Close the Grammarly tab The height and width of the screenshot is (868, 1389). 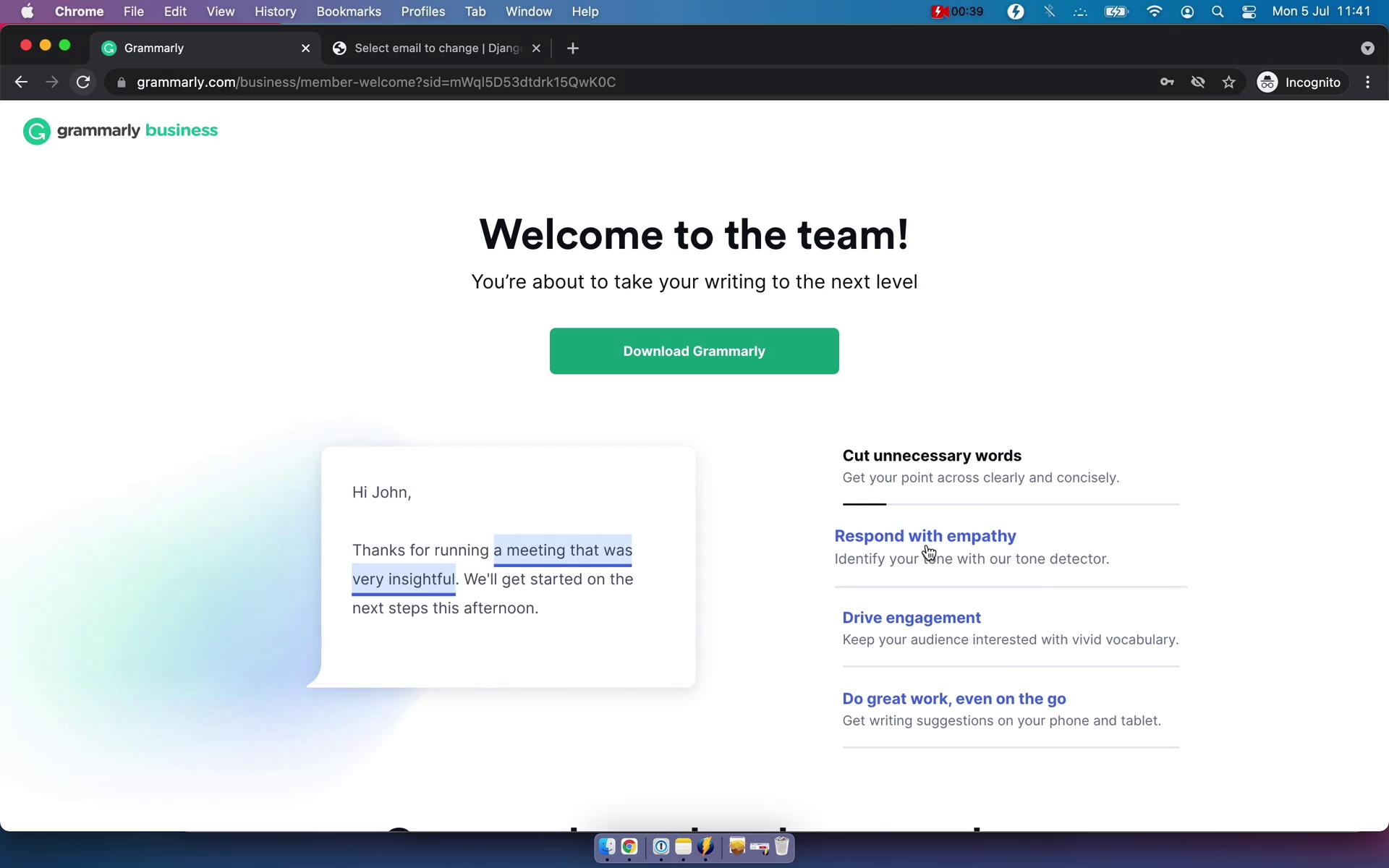tap(305, 48)
